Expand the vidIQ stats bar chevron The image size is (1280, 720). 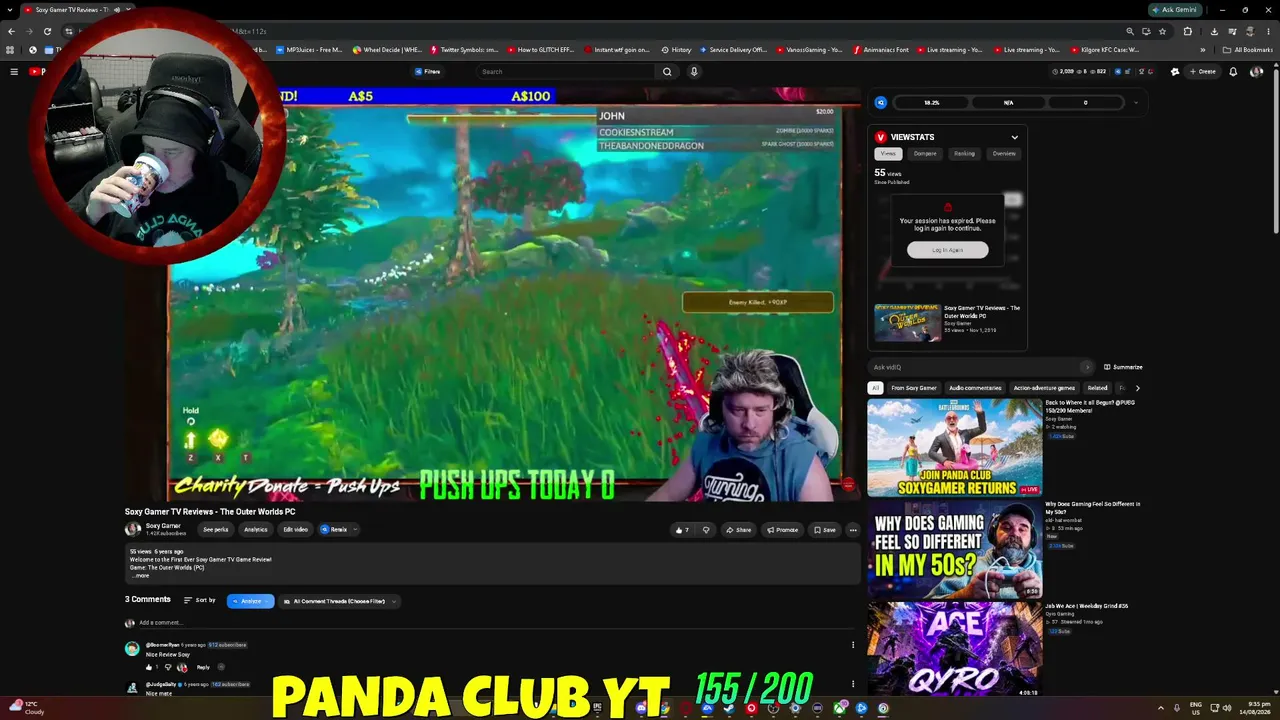point(1136,102)
